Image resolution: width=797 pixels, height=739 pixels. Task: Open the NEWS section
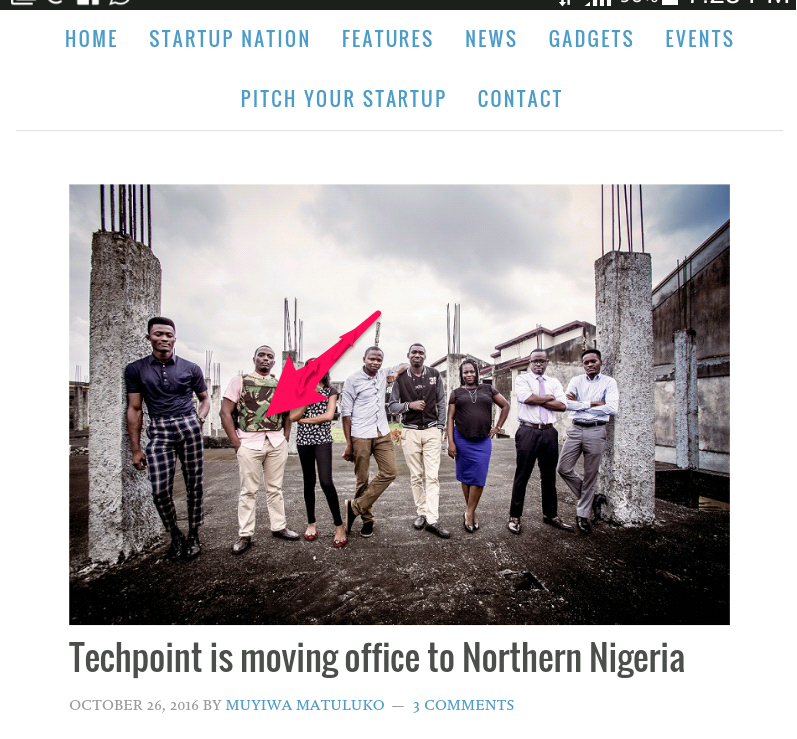(x=491, y=39)
